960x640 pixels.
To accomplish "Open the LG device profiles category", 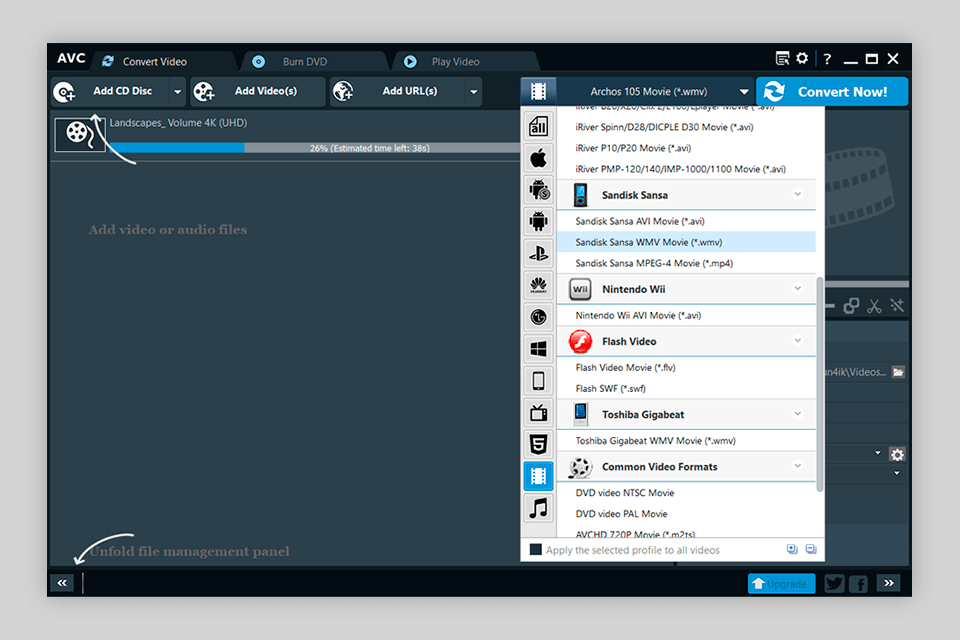I will coord(538,317).
